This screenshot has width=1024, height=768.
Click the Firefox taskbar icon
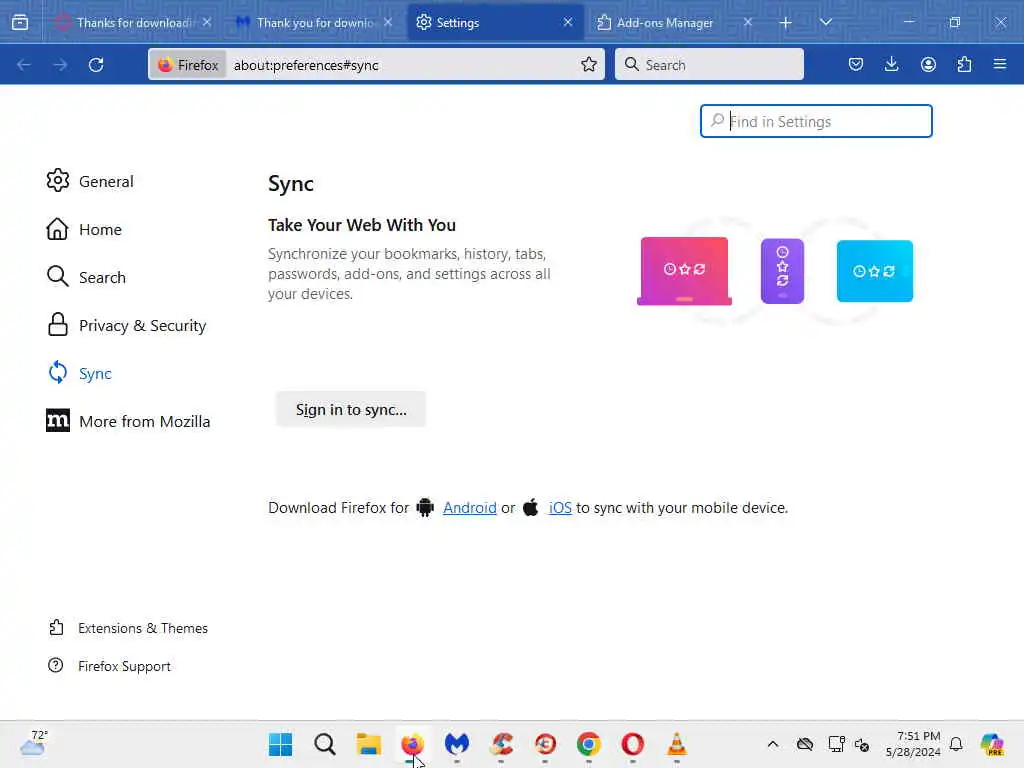coord(413,744)
